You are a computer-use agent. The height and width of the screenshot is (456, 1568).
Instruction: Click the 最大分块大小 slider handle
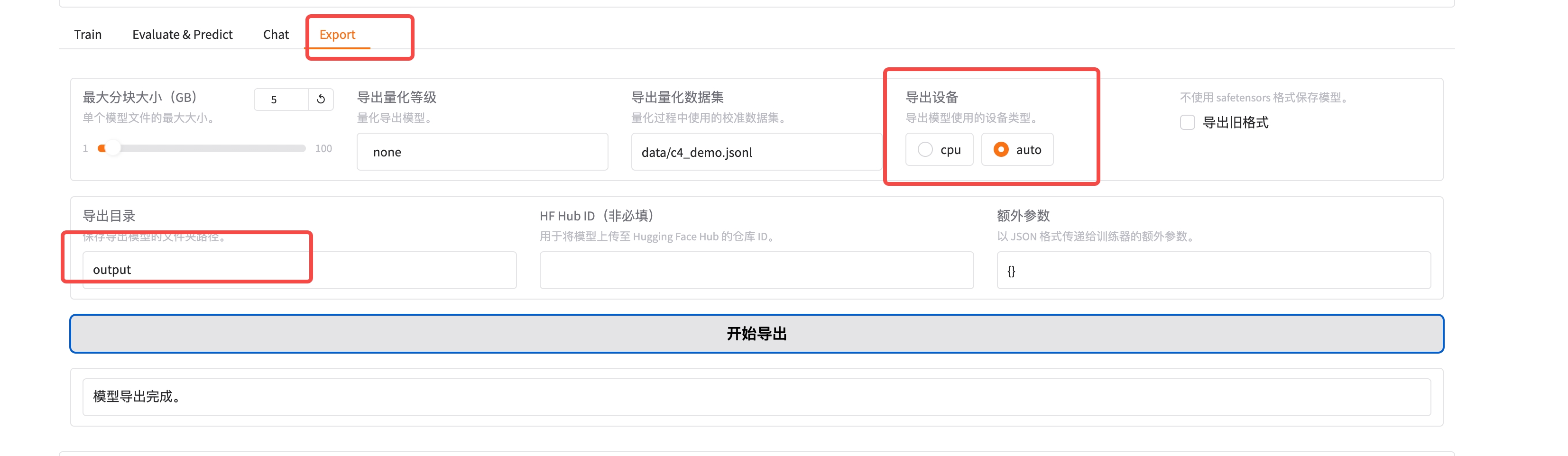[x=111, y=148]
